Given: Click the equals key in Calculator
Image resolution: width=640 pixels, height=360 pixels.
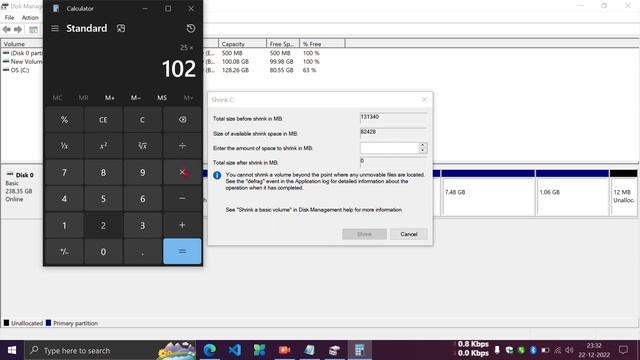Looking at the screenshot, I should click(x=182, y=251).
